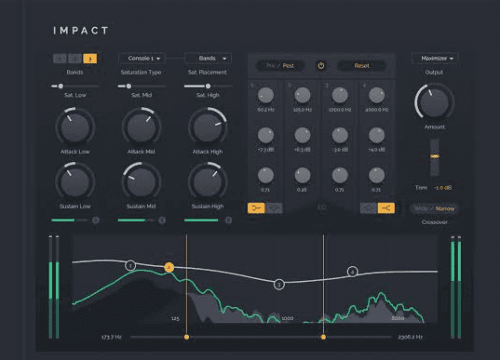Open the Console 1 saturation type dropdown

142,58
